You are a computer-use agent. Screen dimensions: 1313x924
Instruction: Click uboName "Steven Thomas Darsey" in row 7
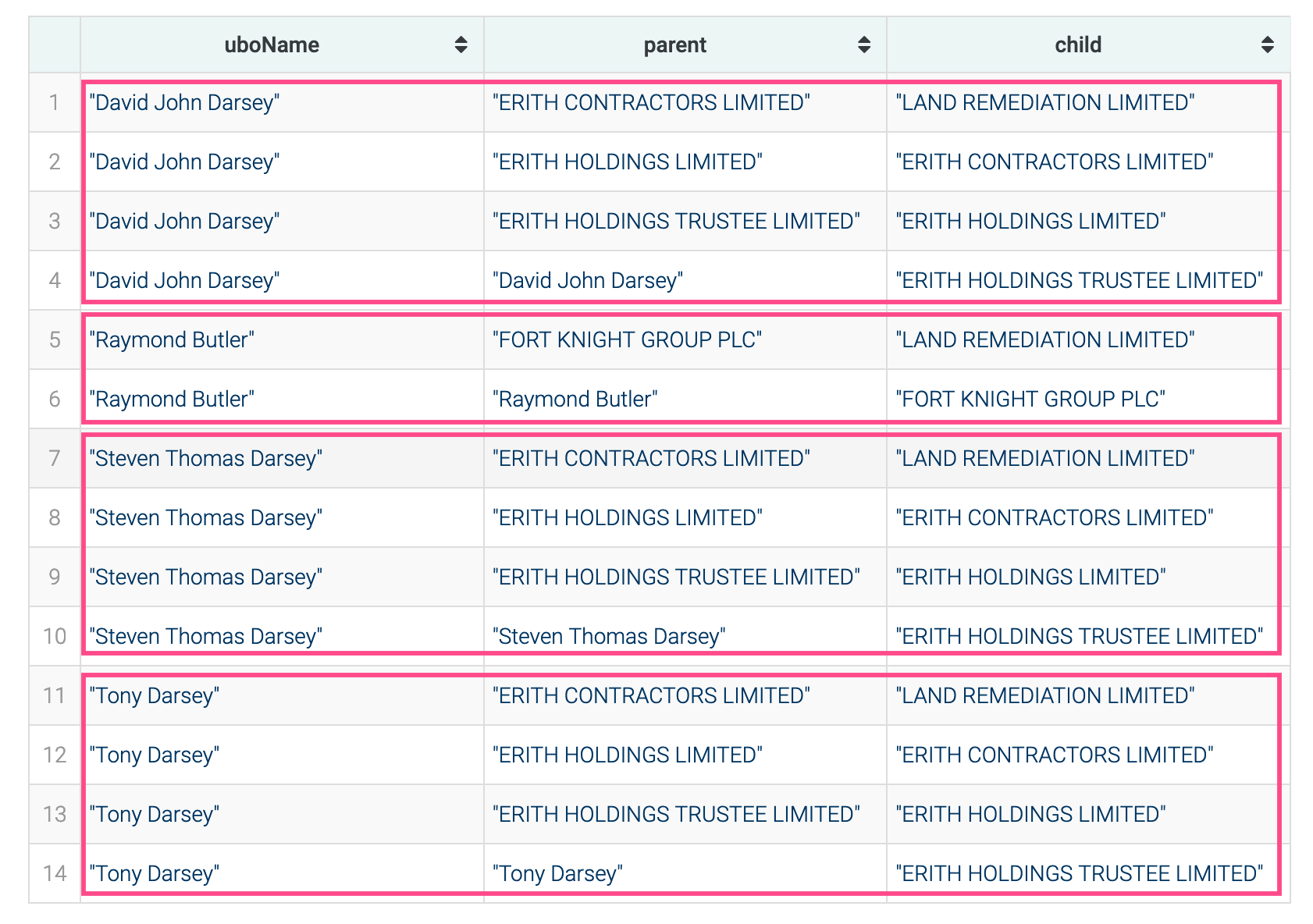point(205,458)
